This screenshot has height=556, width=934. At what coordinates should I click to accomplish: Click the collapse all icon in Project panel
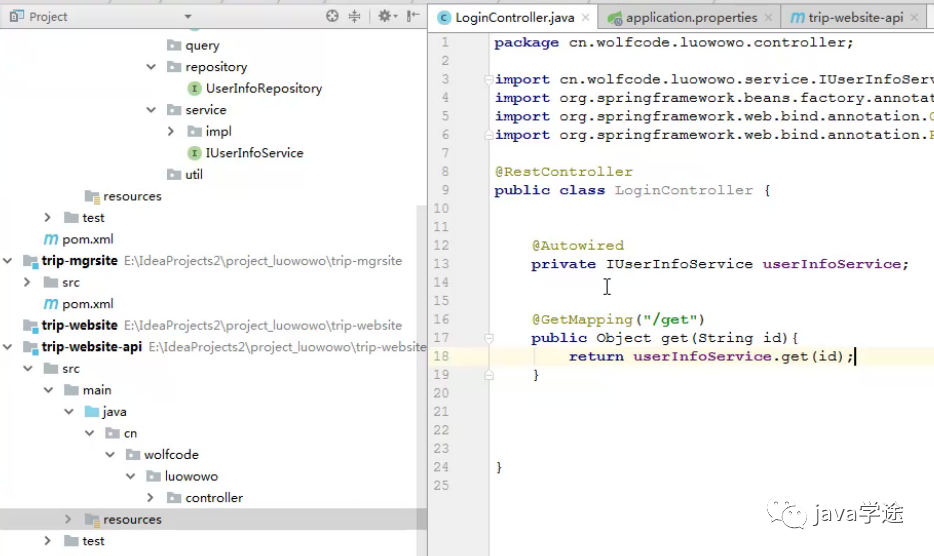(354, 16)
